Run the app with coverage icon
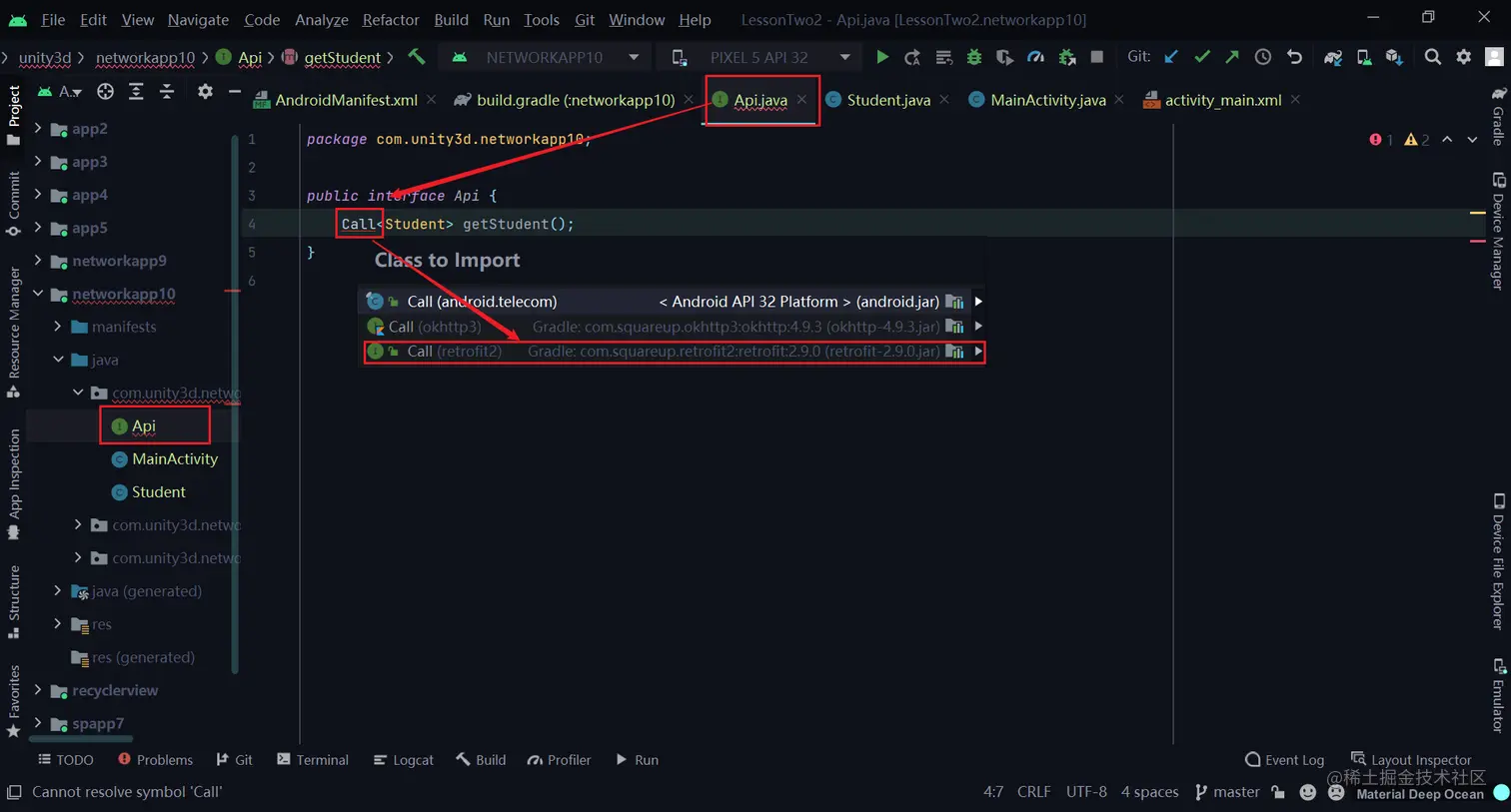Screen dimensions: 1511x812 tap(1004, 57)
